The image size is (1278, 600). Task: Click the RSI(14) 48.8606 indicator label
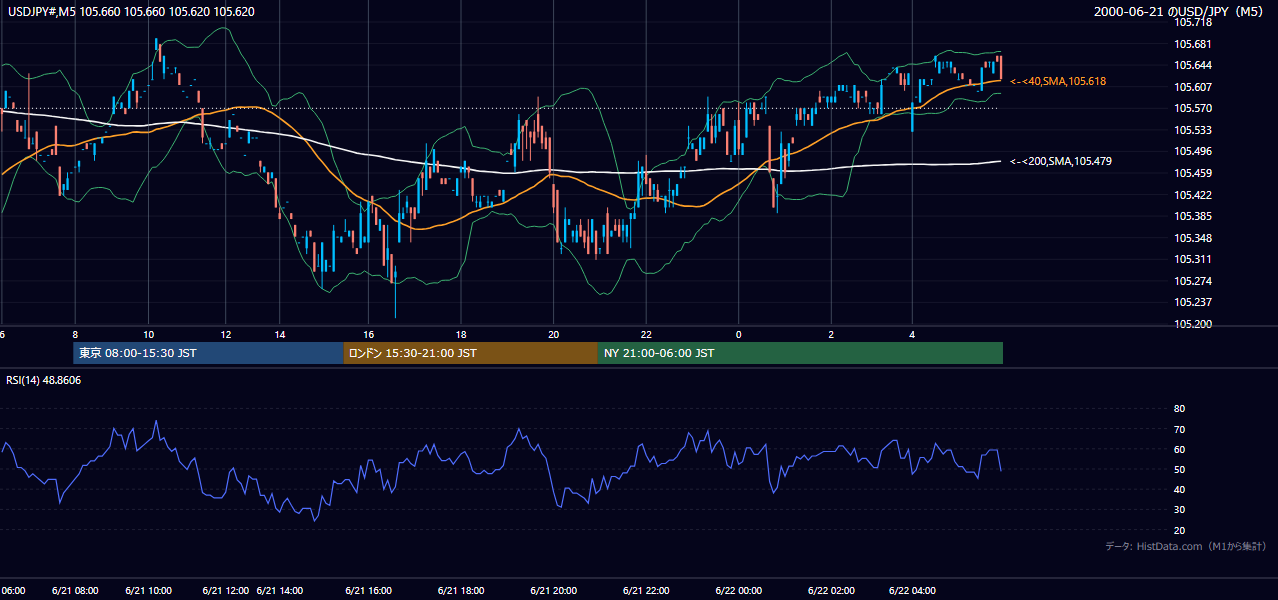[44, 381]
